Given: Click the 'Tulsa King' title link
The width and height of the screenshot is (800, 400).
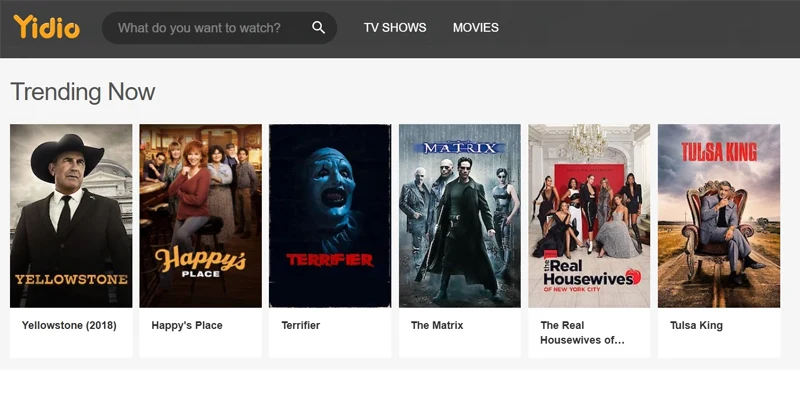Looking at the screenshot, I should [696, 325].
